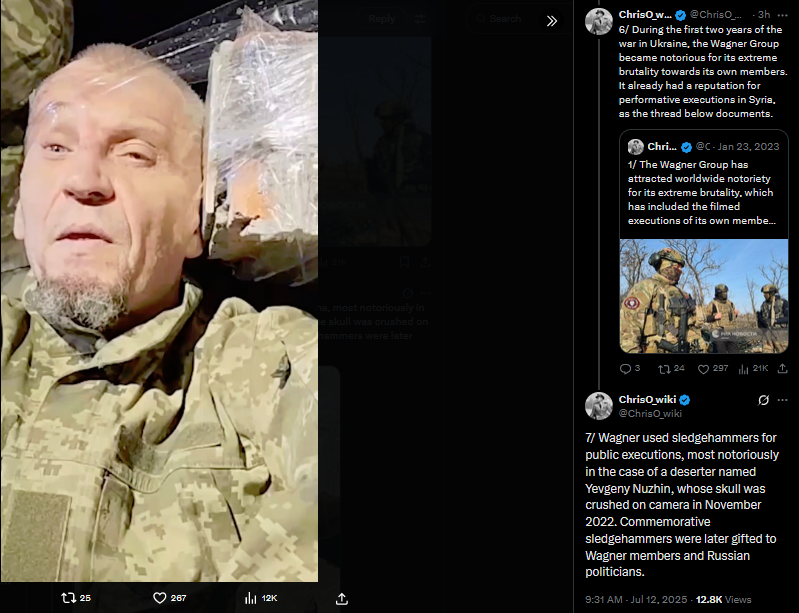Like the tweet with 297 likes
799x613 pixels.
(712, 368)
